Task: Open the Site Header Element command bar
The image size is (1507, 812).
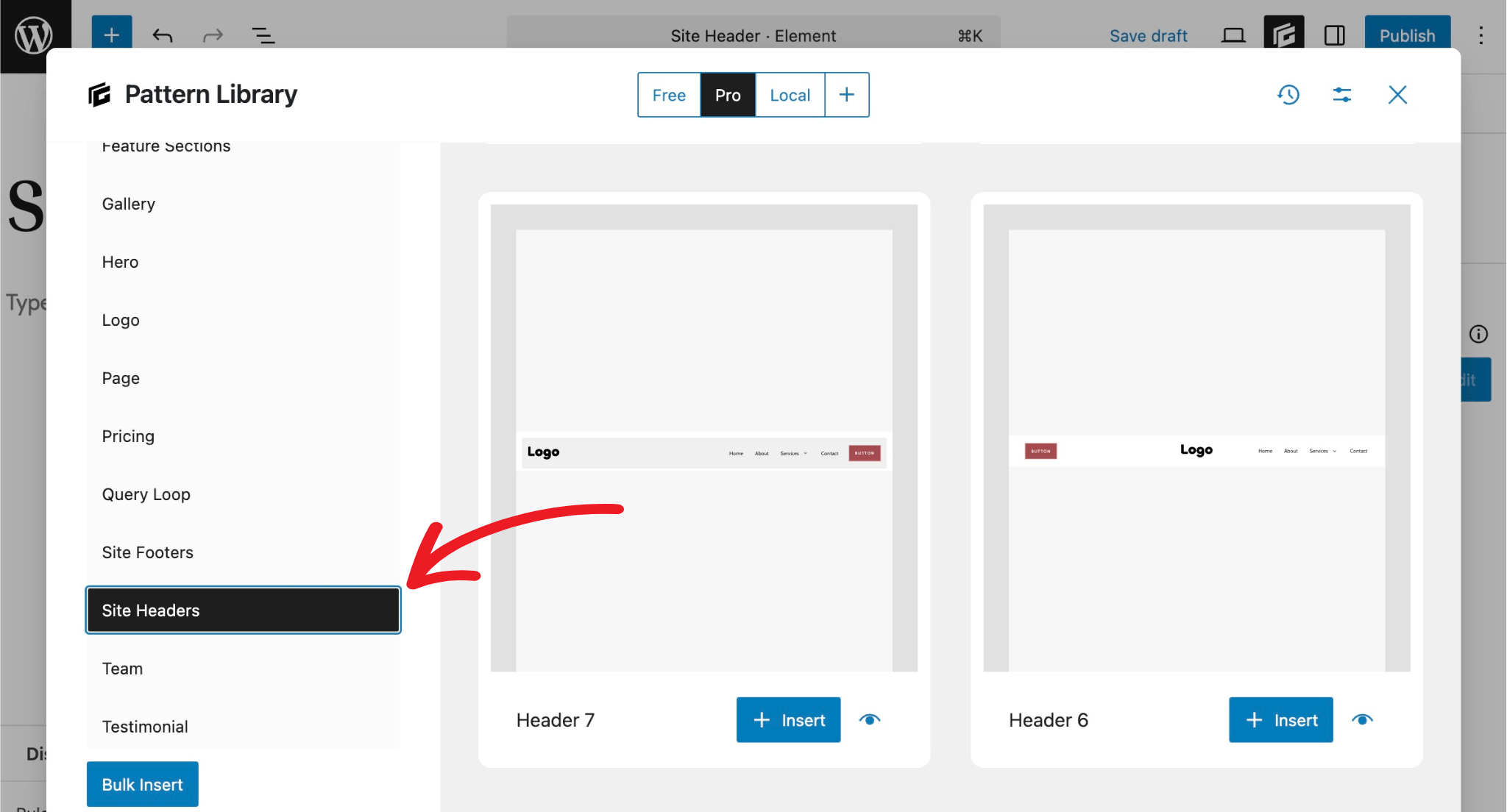Action: click(x=753, y=35)
